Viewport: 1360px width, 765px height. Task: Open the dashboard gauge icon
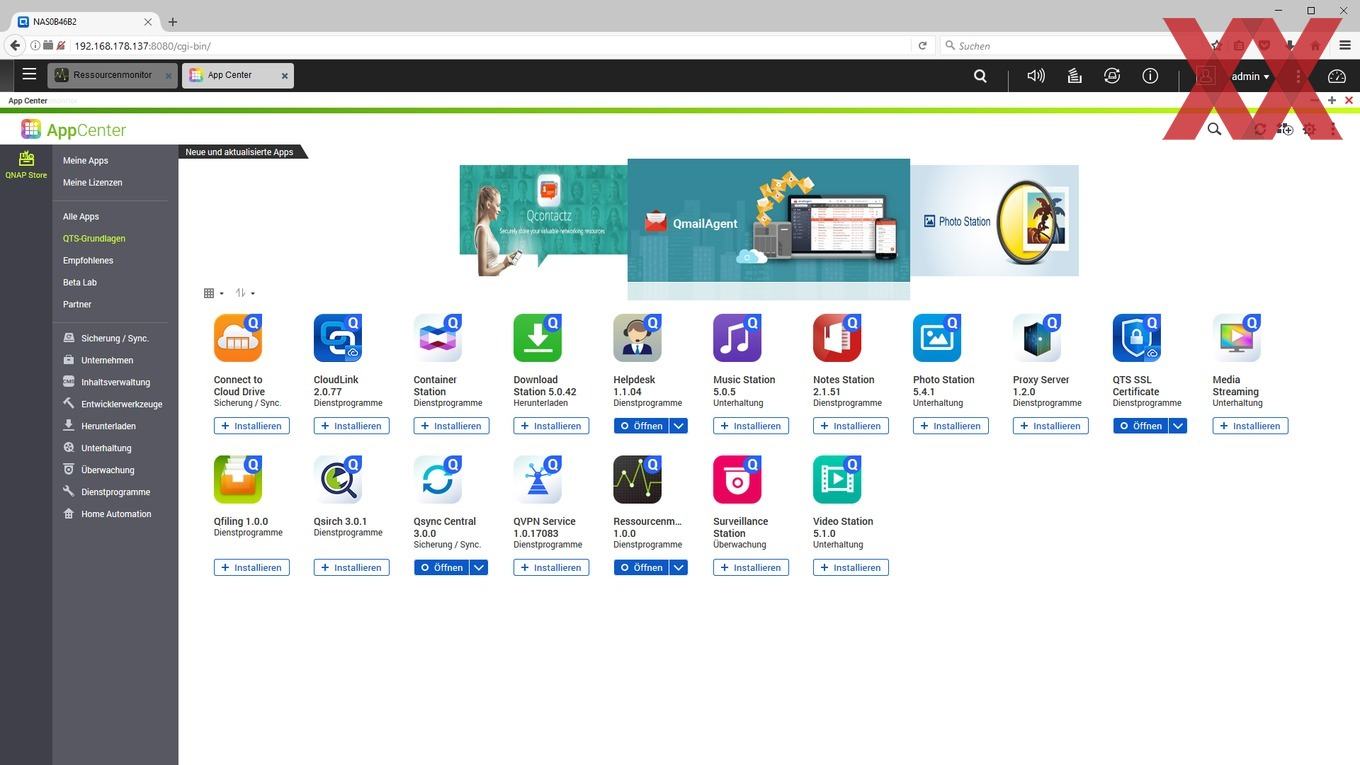(1337, 76)
